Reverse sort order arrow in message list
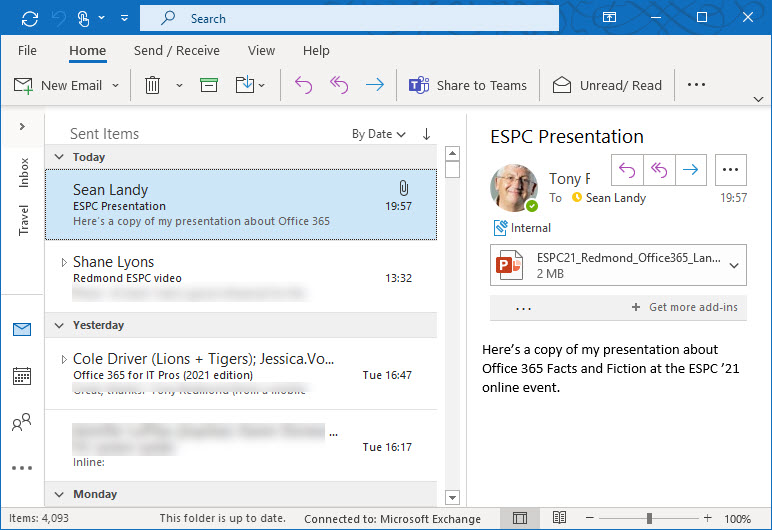 pyautogui.click(x=427, y=134)
